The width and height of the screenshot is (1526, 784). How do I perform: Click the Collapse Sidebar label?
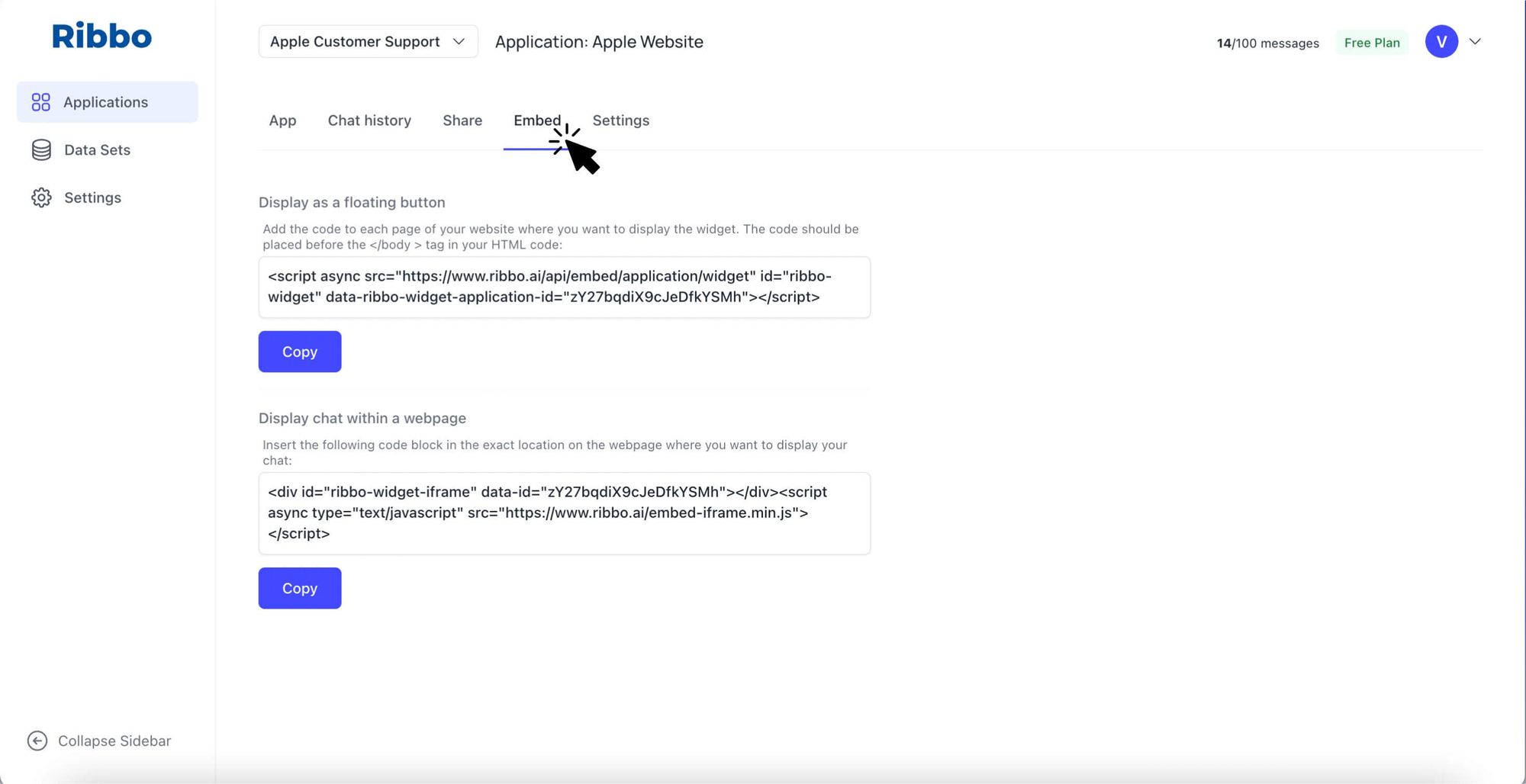[114, 741]
